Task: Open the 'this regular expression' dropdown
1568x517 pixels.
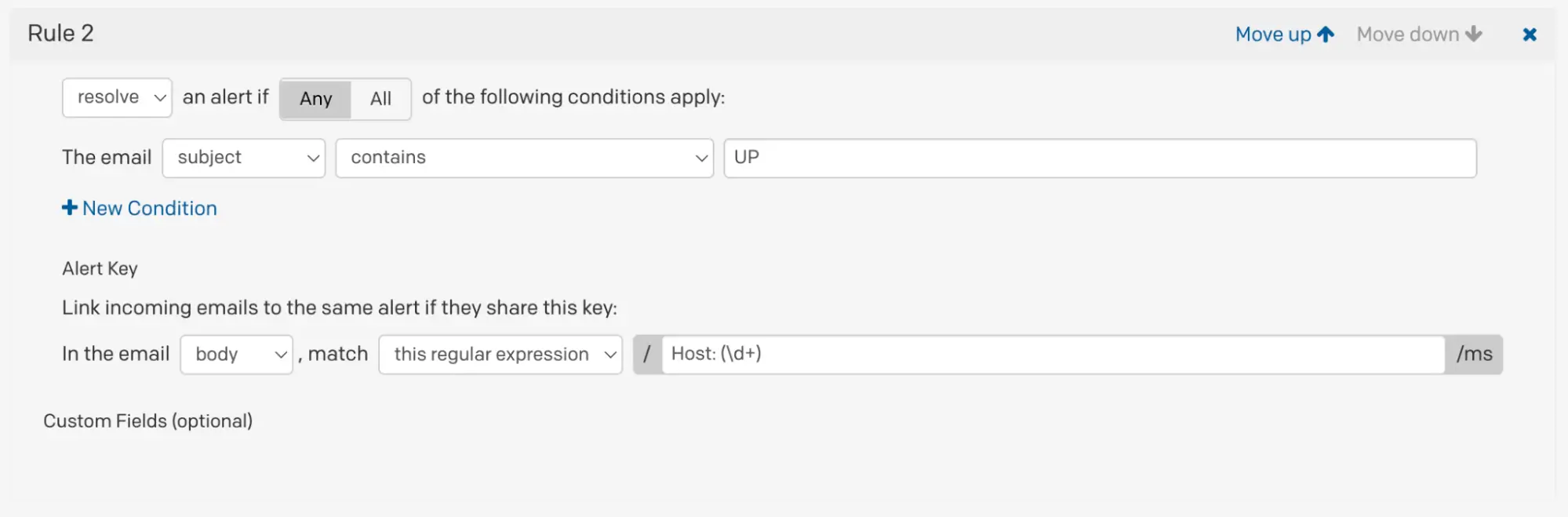Action: coord(500,355)
